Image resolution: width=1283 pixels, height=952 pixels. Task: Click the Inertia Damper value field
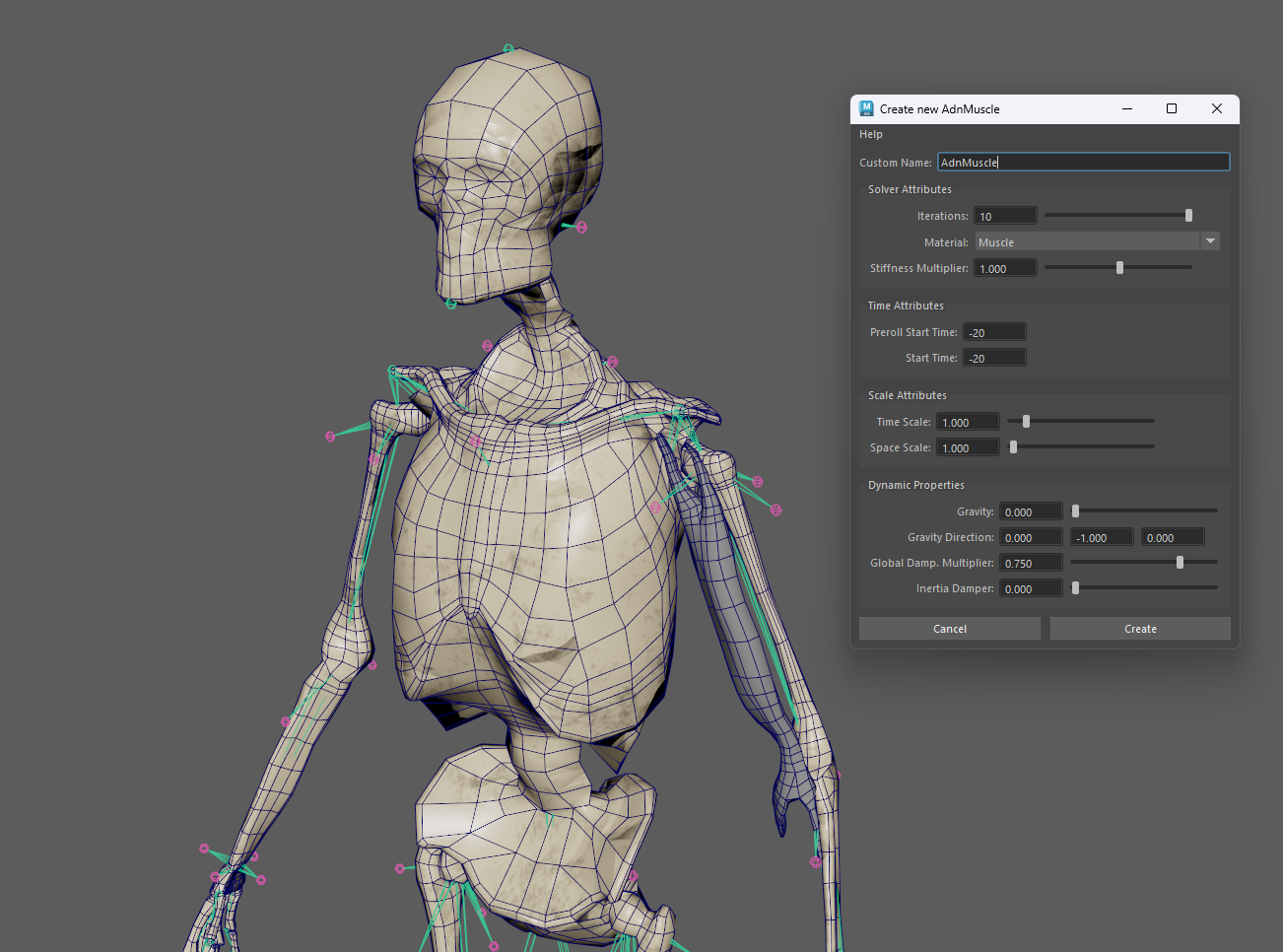(x=1031, y=587)
